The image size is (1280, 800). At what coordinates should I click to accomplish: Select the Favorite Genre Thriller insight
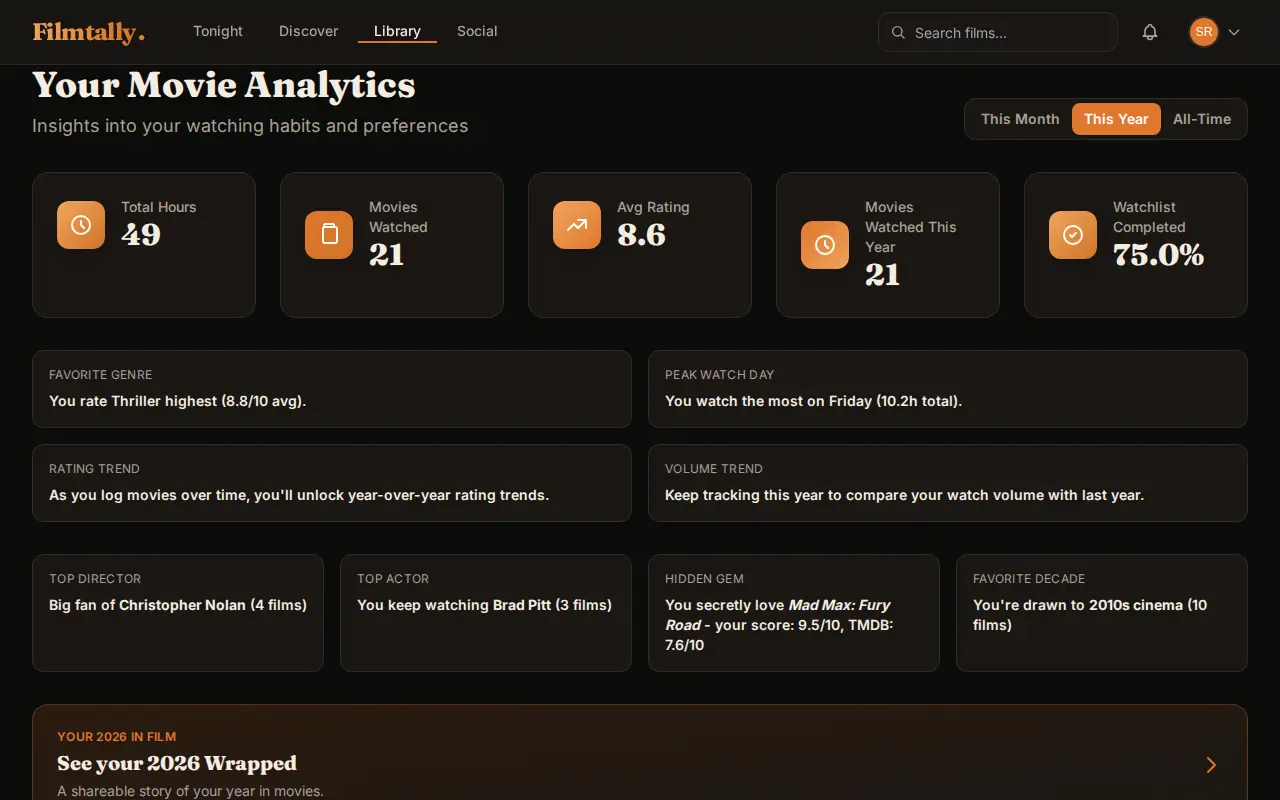click(x=332, y=389)
